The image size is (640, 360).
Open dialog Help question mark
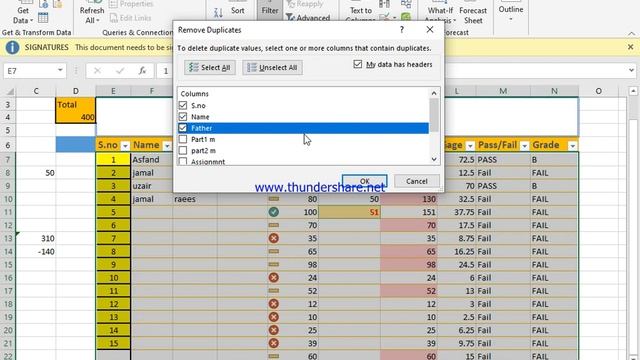(402, 29)
